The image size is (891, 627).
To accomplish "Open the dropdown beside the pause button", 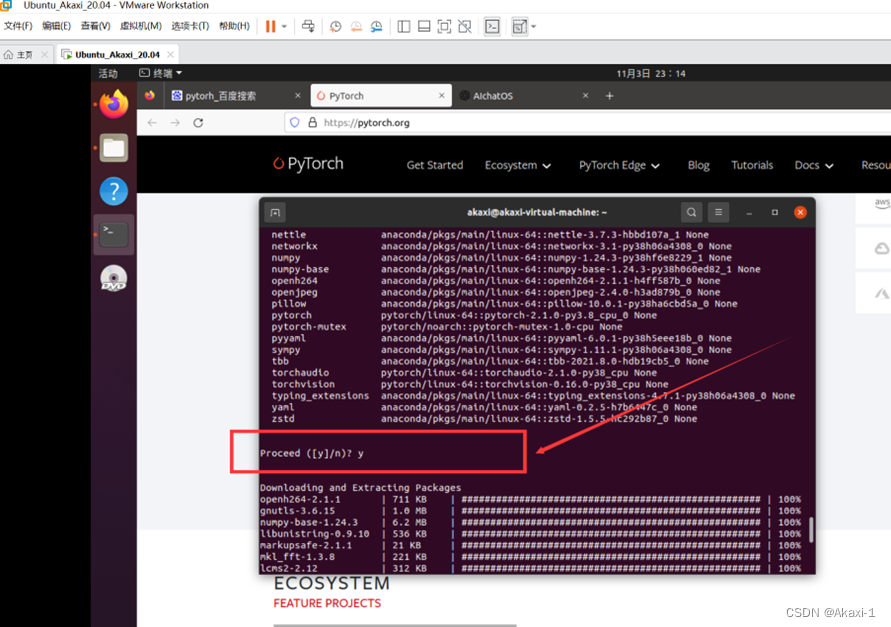I will click(284, 26).
